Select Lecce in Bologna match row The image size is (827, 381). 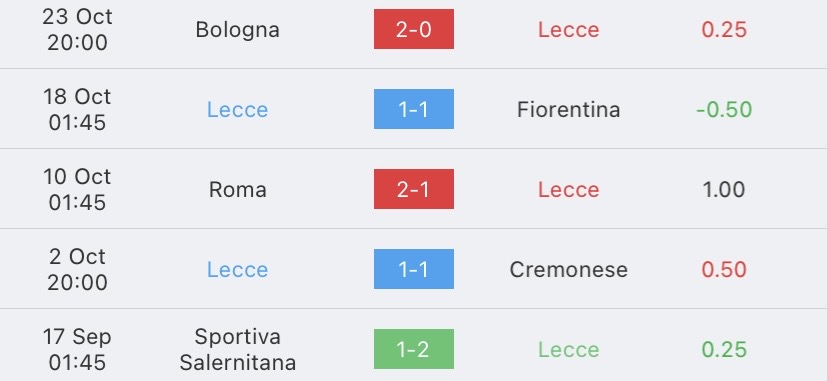(x=569, y=30)
